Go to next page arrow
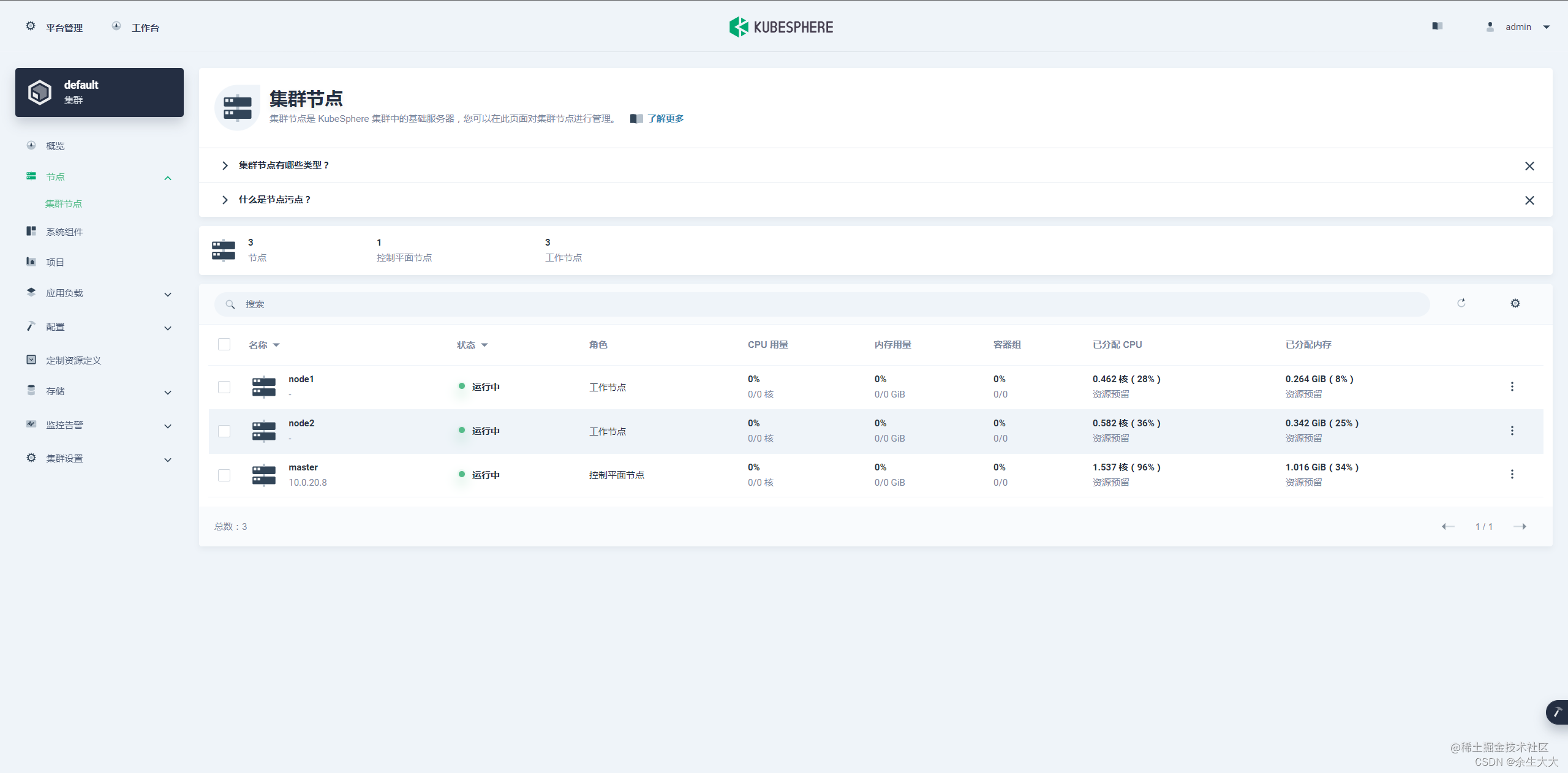 (x=1520, y=527)
